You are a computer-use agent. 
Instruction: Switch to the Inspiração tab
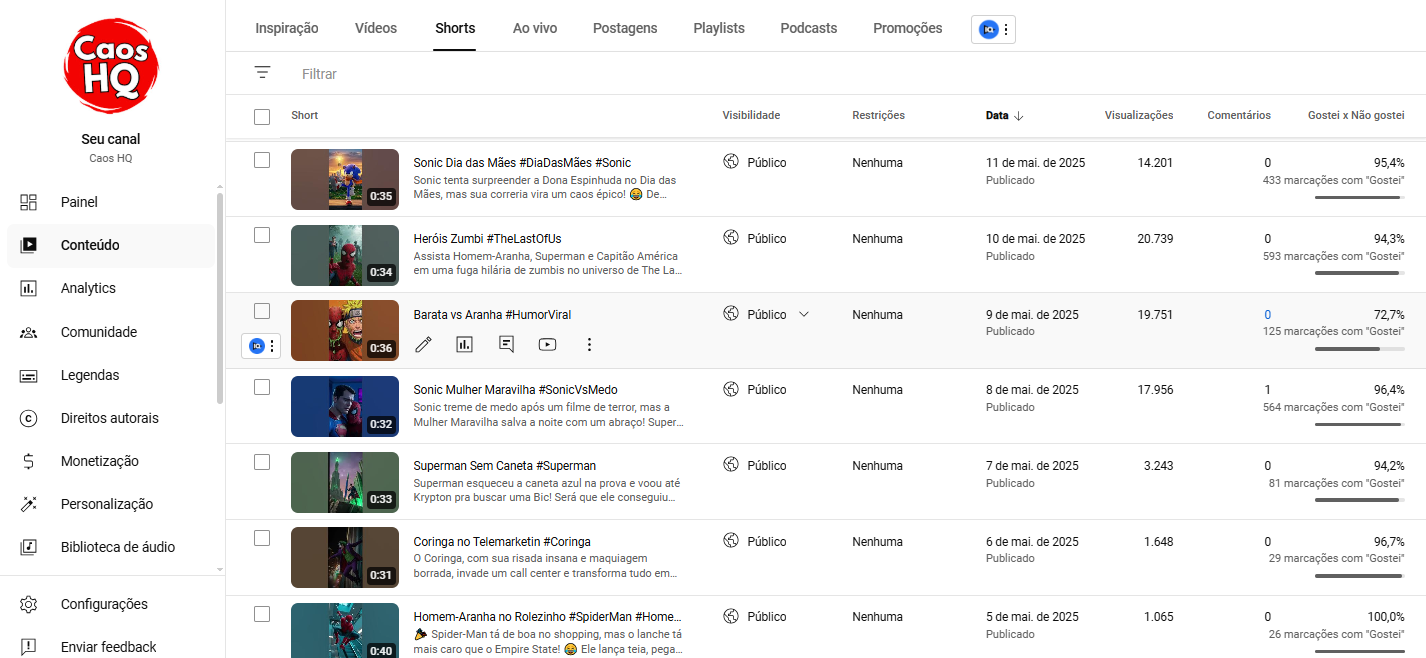click(x=287, y=28)
